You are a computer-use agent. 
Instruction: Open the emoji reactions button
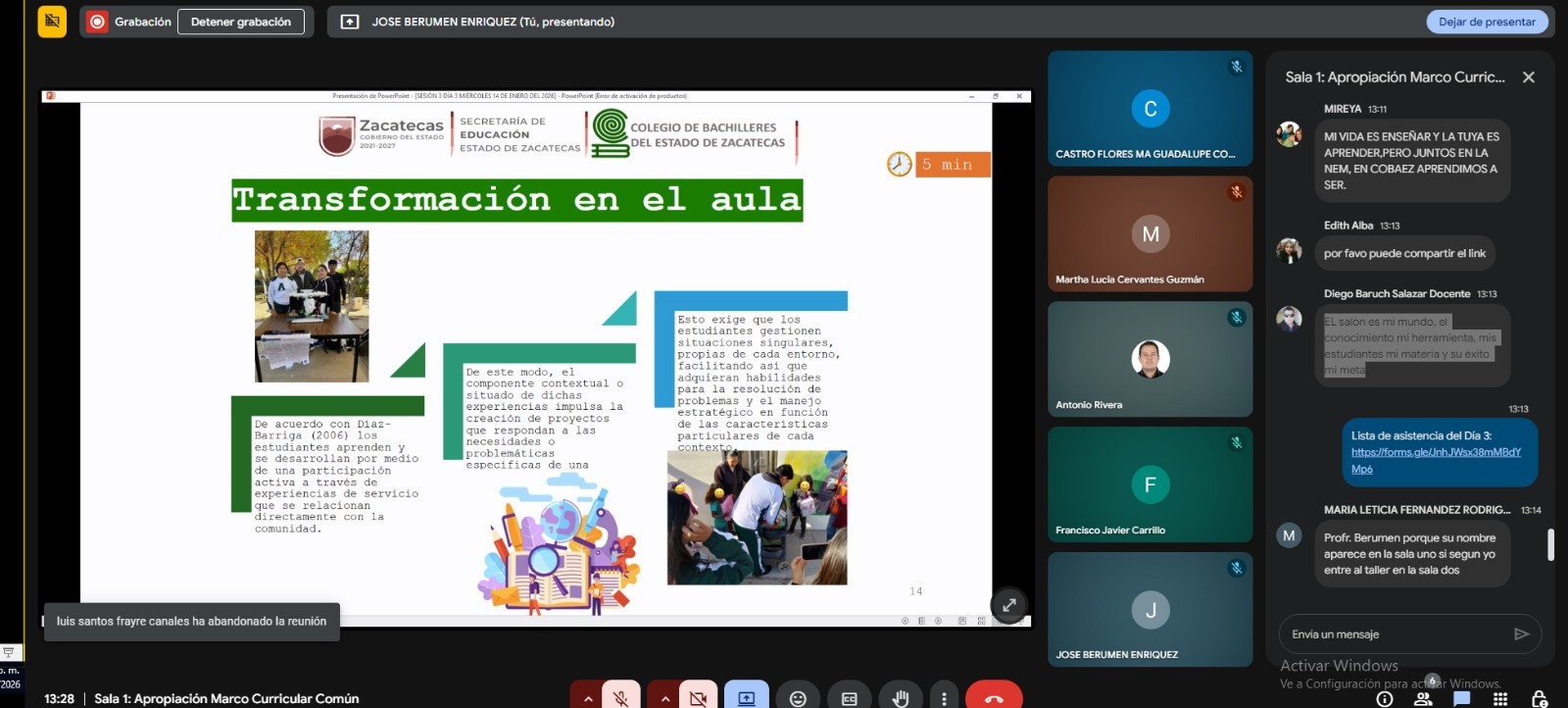(798, 697)
